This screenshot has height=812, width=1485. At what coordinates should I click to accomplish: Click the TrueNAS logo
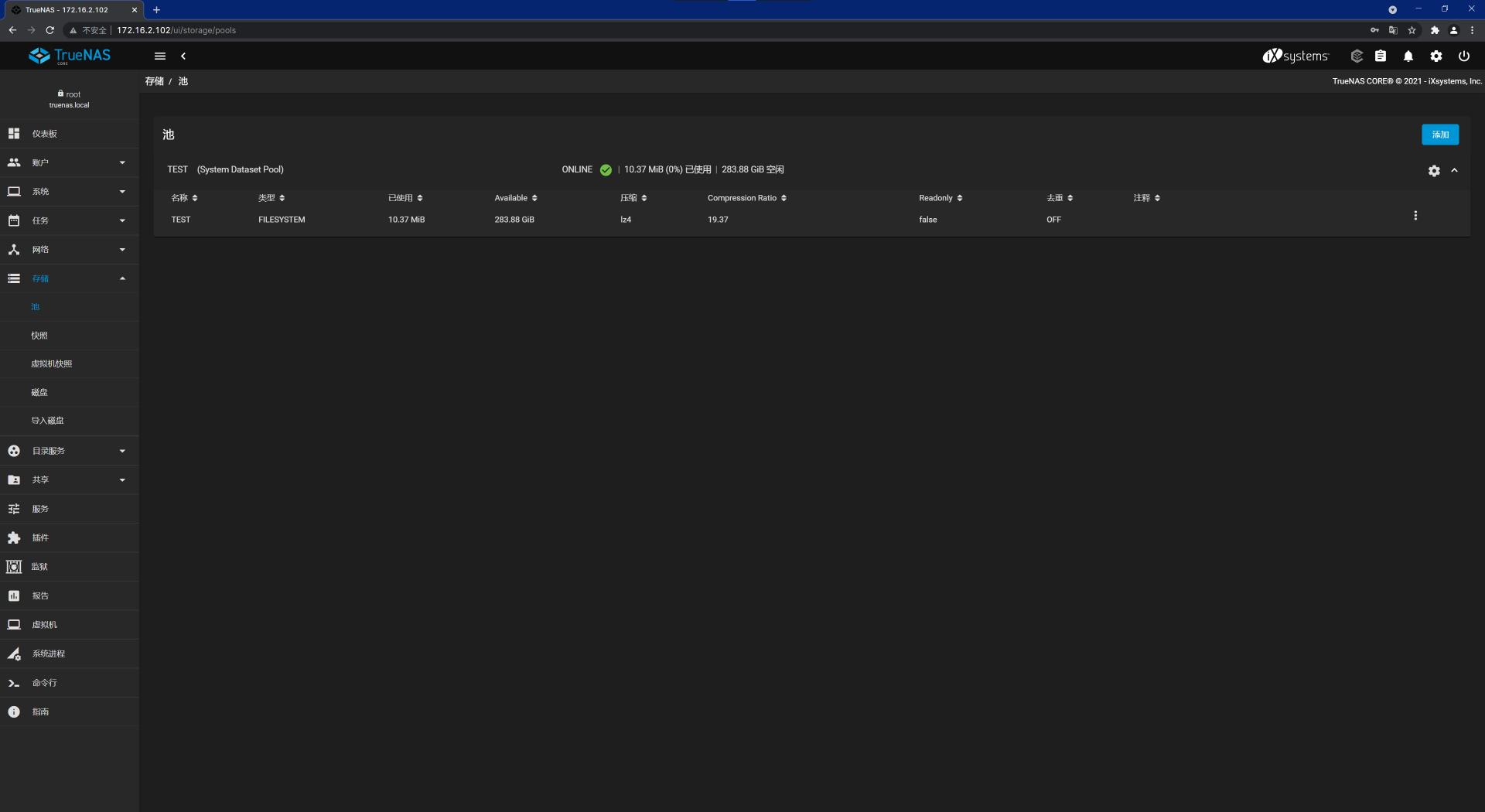pos(70,56)
